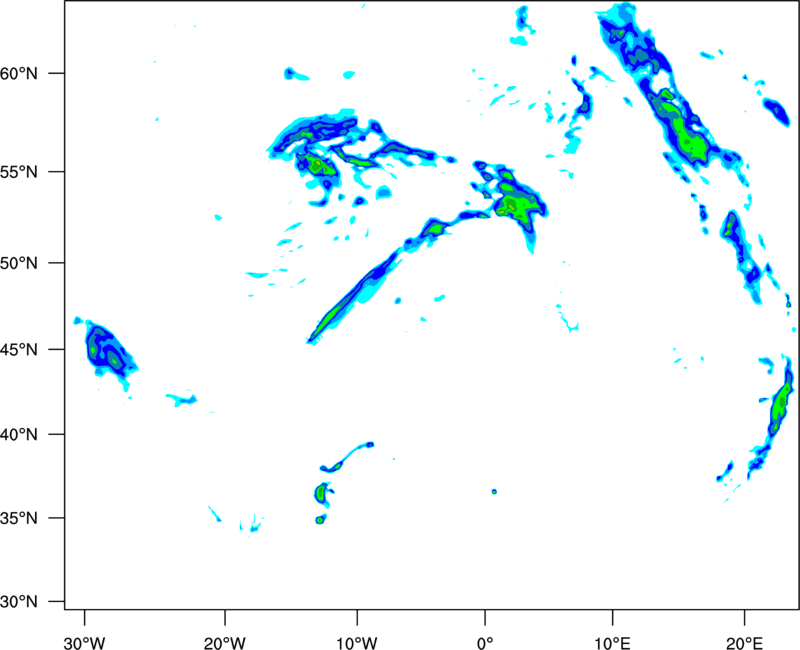Click the 30°W longitude label

pos(85,643)
